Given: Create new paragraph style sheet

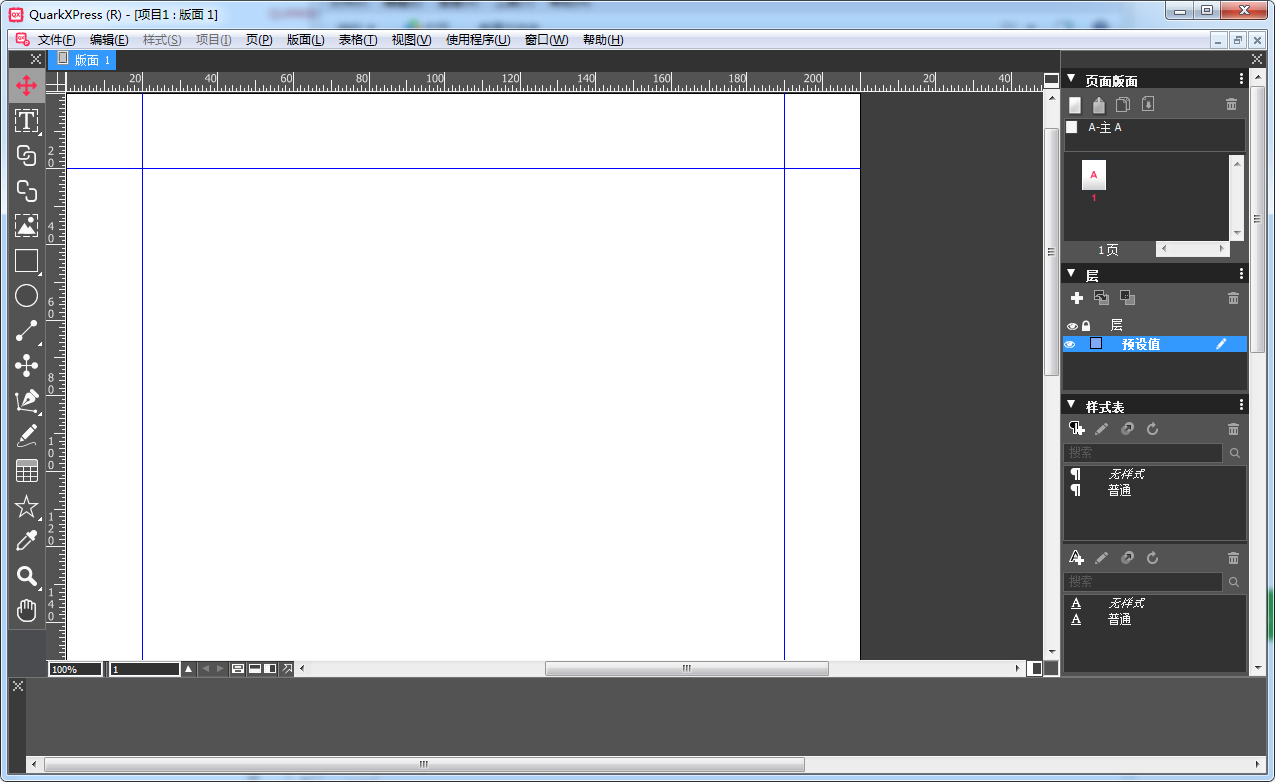Looking at the screenshot, I should [x=1077, y=429].
